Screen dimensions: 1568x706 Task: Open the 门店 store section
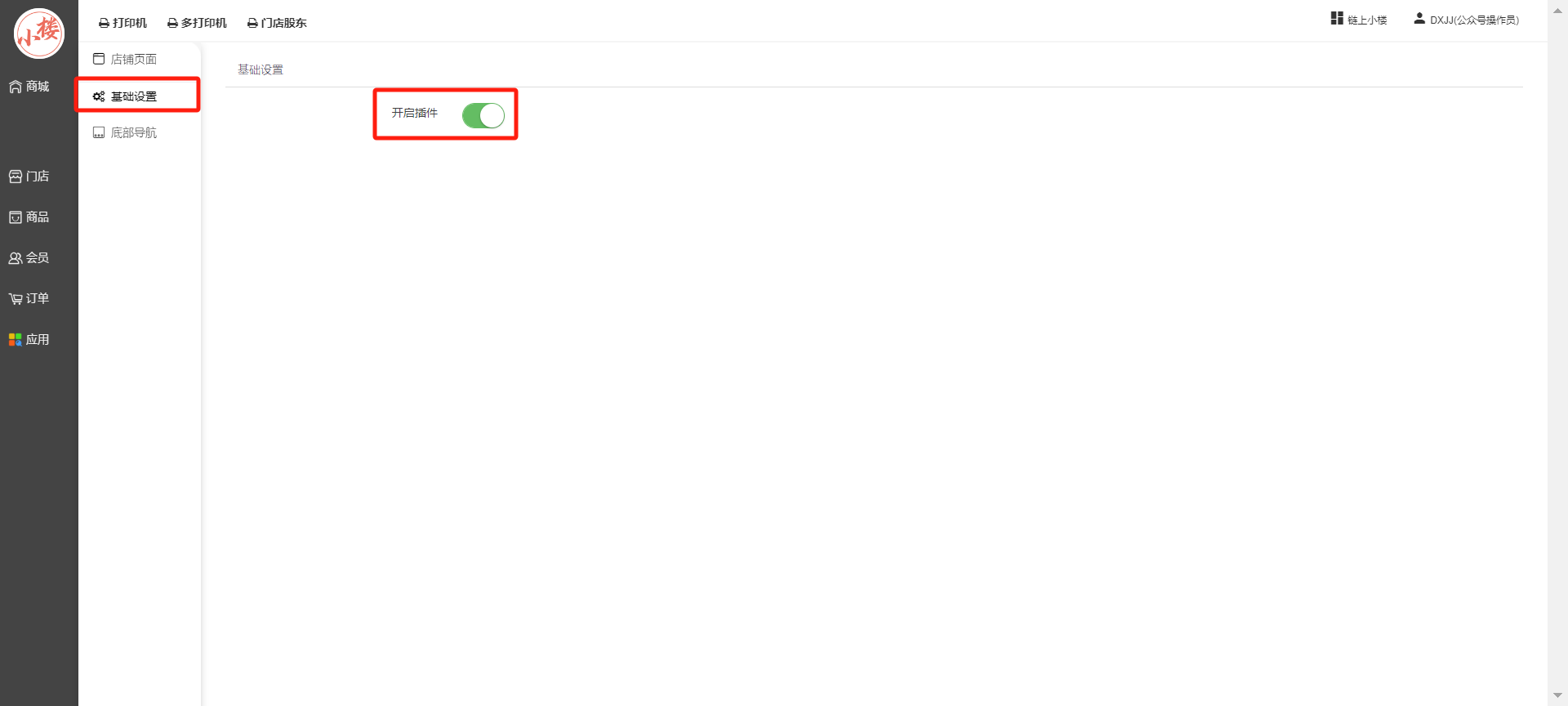pos(29,176)
